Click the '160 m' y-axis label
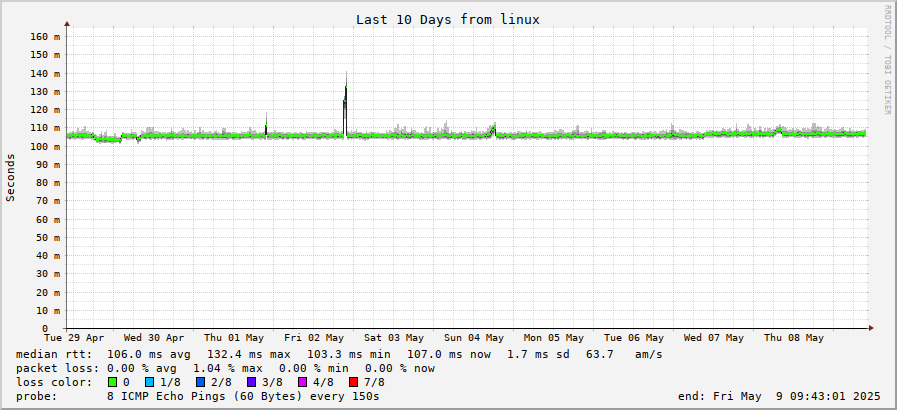The image size is (897, 410). point(45,37)
